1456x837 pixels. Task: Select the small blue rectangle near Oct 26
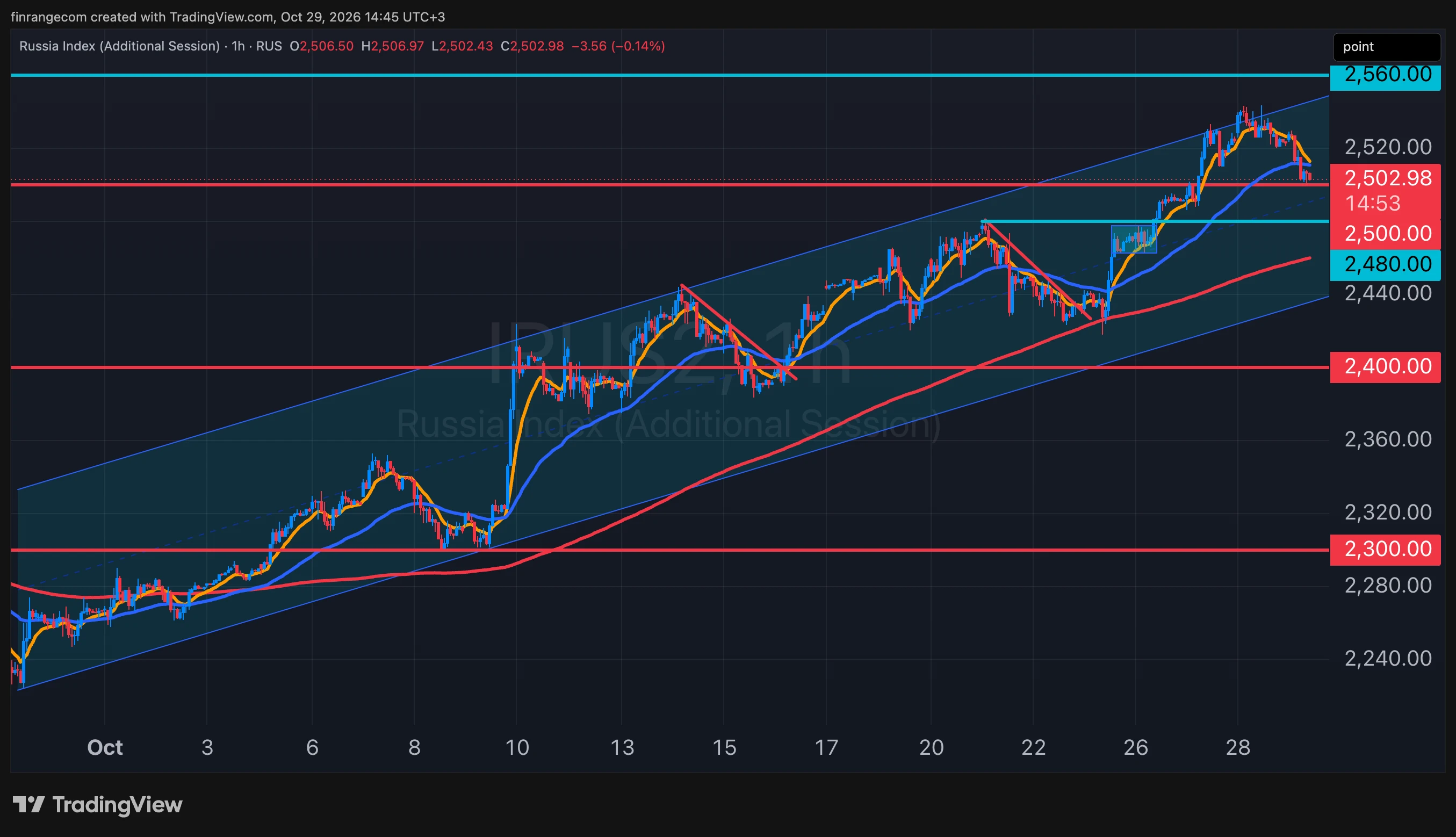click(1134, 239)
